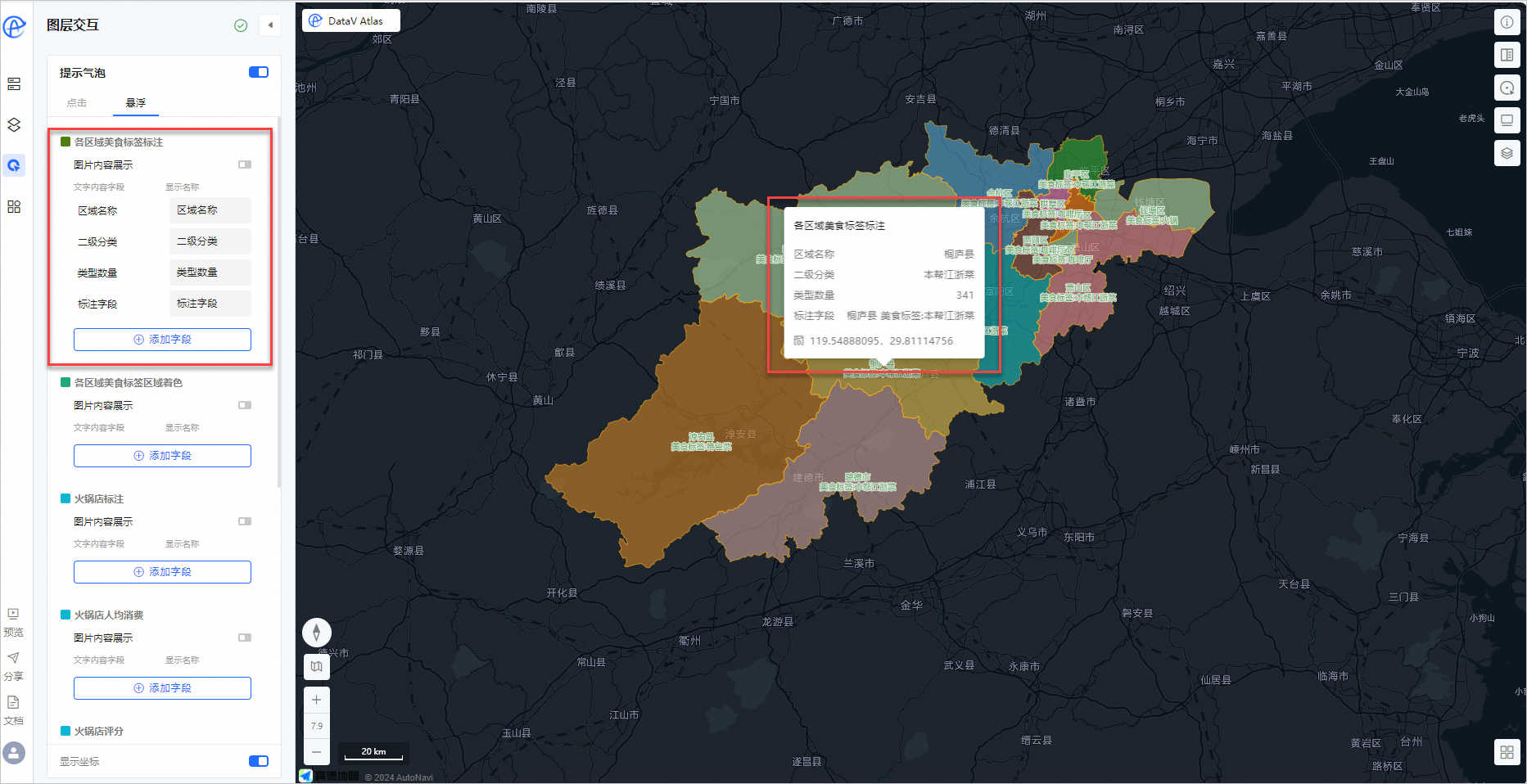The height and width of the screenshot is (784, 1527).
Task: Switch to the 点击 tab
Action: click(77, 103)
